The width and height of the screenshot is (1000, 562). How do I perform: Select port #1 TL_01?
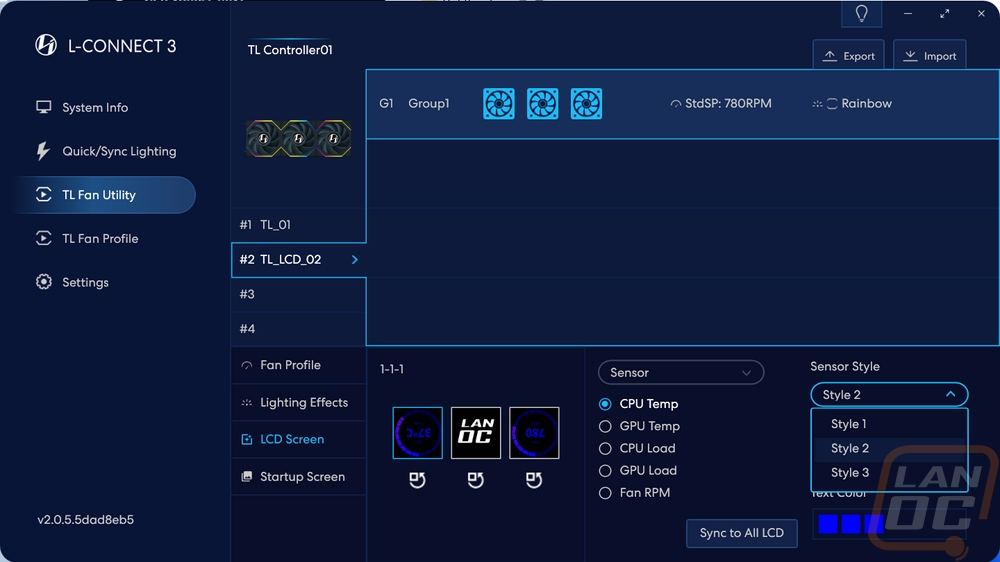click(x=298, y=225)
